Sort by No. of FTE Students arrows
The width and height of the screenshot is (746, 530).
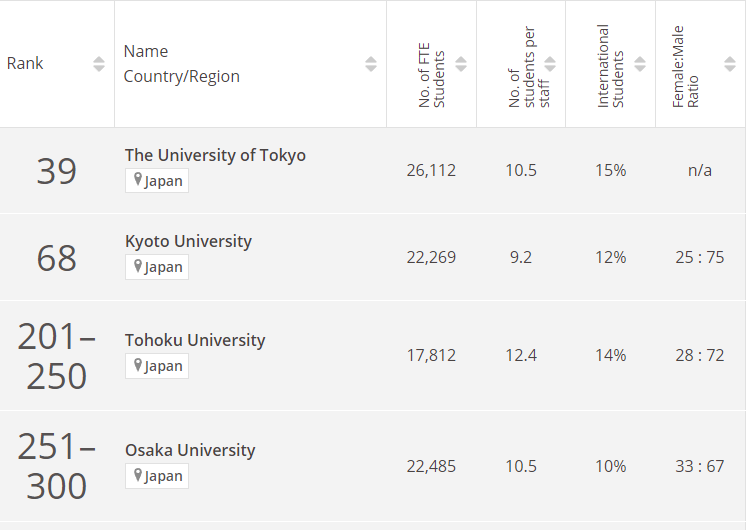pos(461,64)
